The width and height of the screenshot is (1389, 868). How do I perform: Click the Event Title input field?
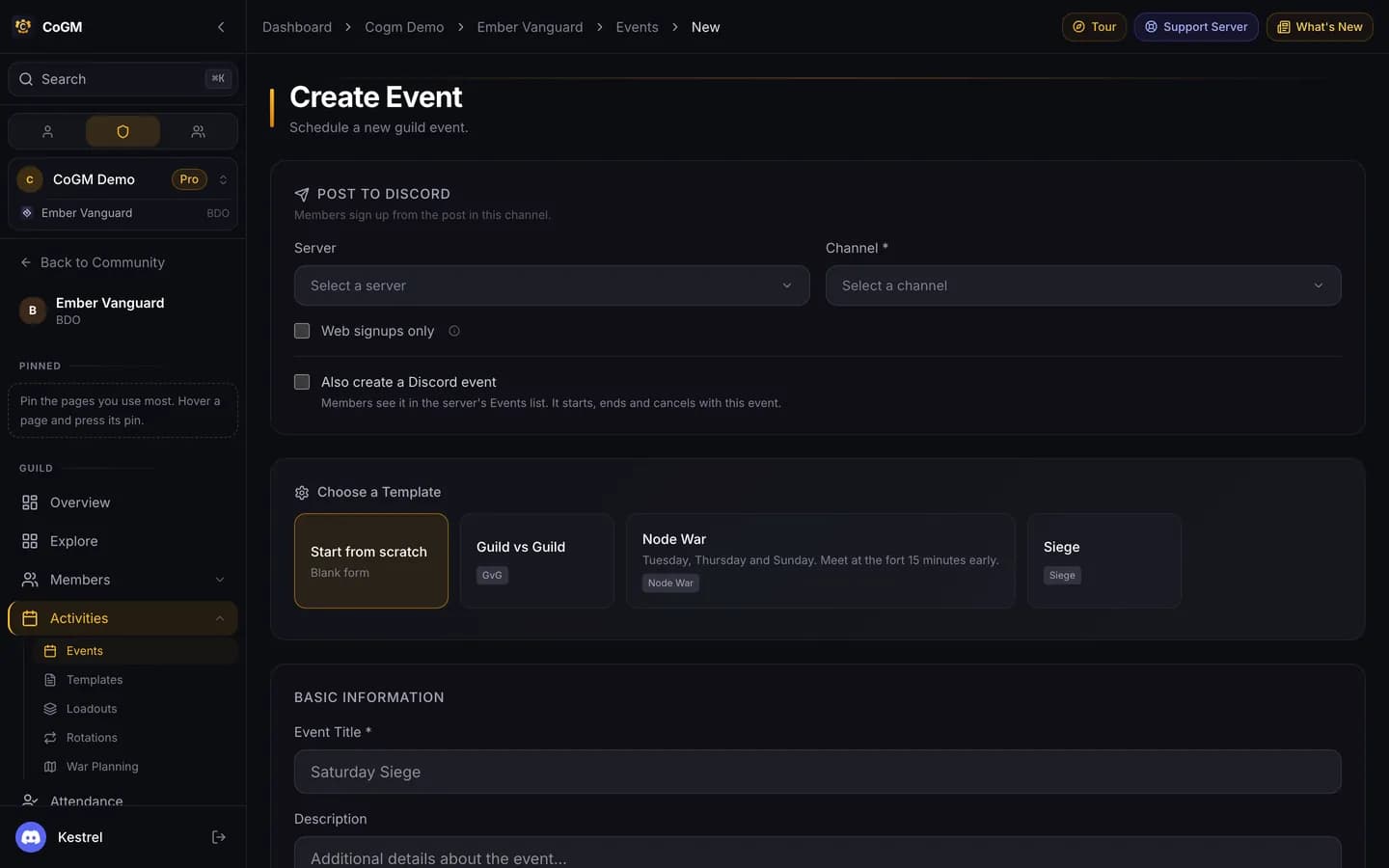(x=818, y=772)
